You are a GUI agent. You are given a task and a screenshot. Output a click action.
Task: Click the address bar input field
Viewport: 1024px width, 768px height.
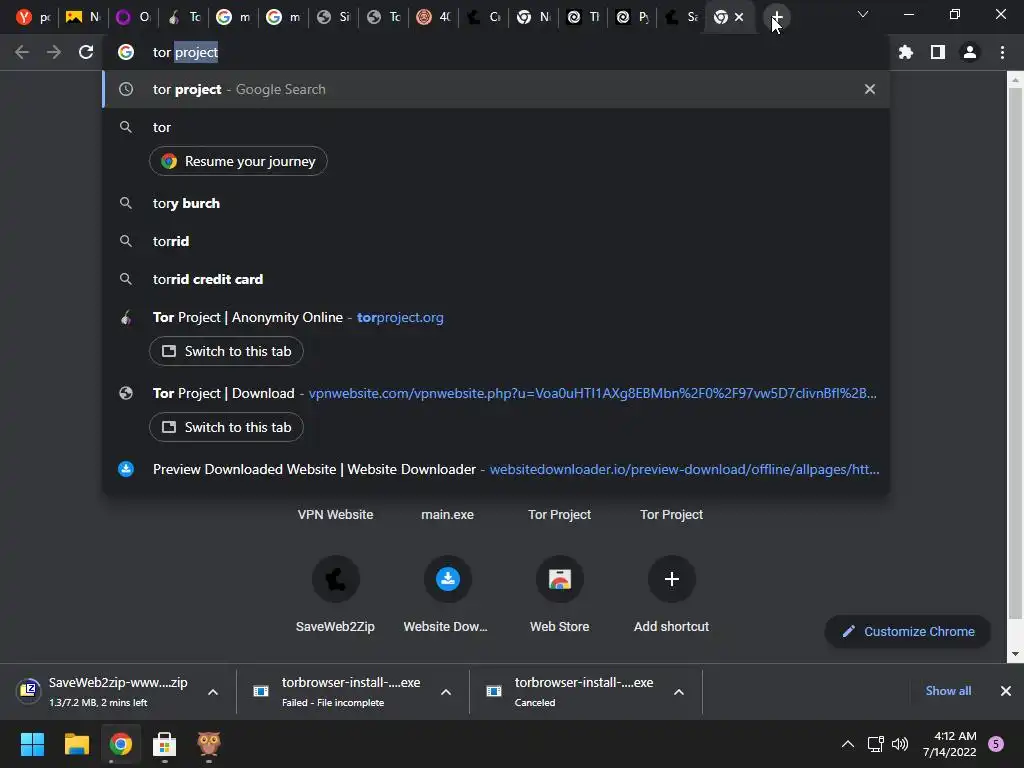click(x=496, y=52)
